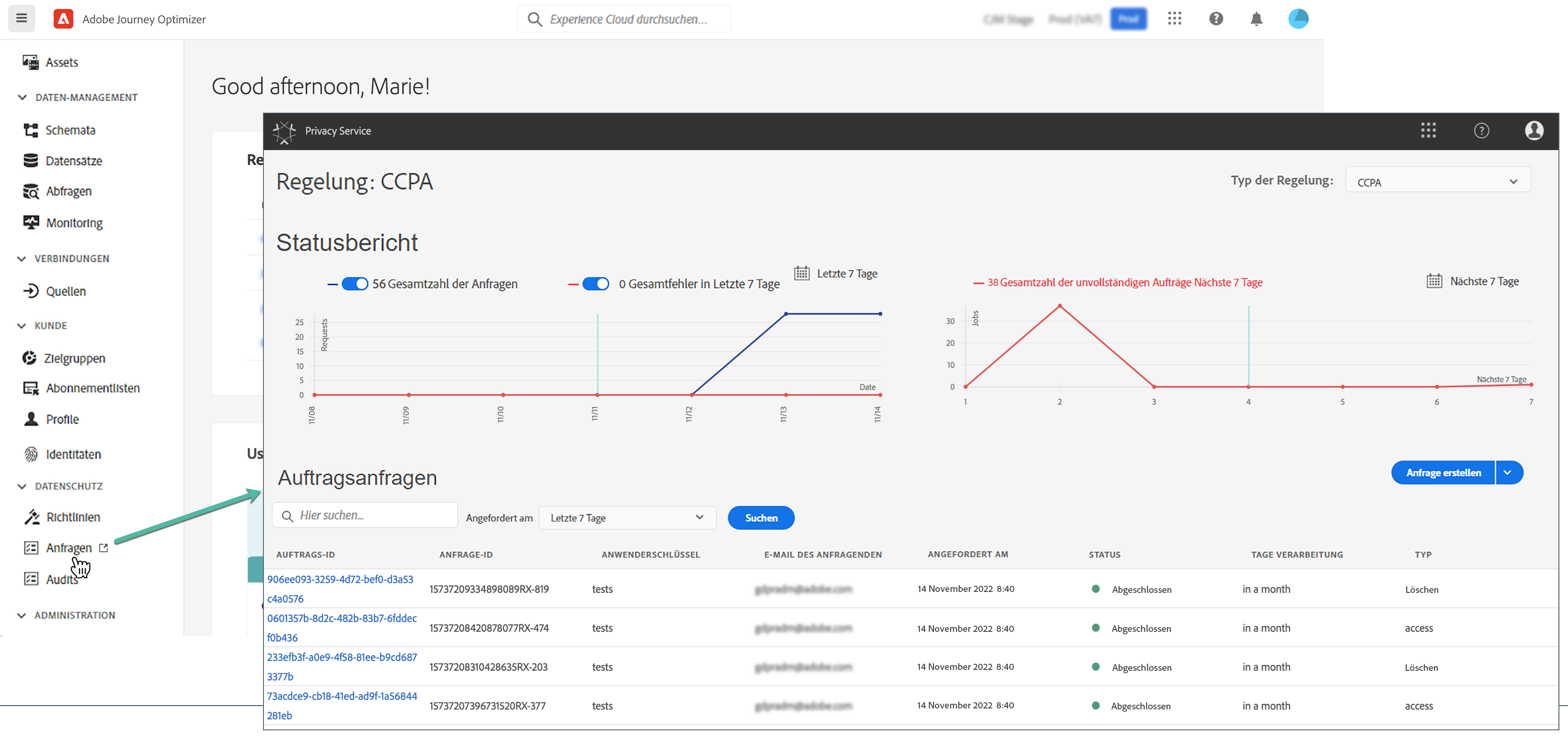Open the notifications bell

(x=1256, y=19)
